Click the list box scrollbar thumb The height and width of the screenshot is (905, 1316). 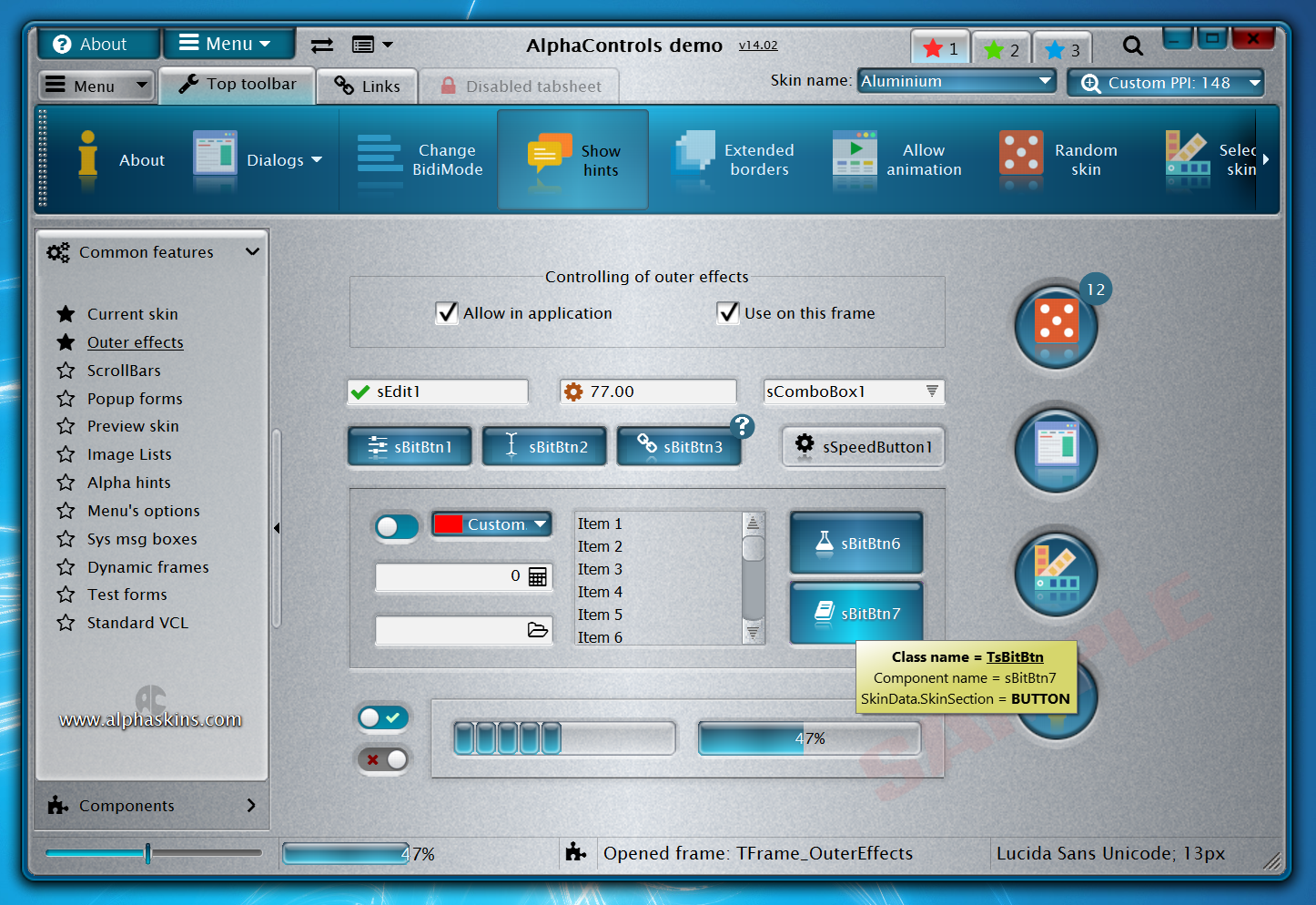coord(753,549)
